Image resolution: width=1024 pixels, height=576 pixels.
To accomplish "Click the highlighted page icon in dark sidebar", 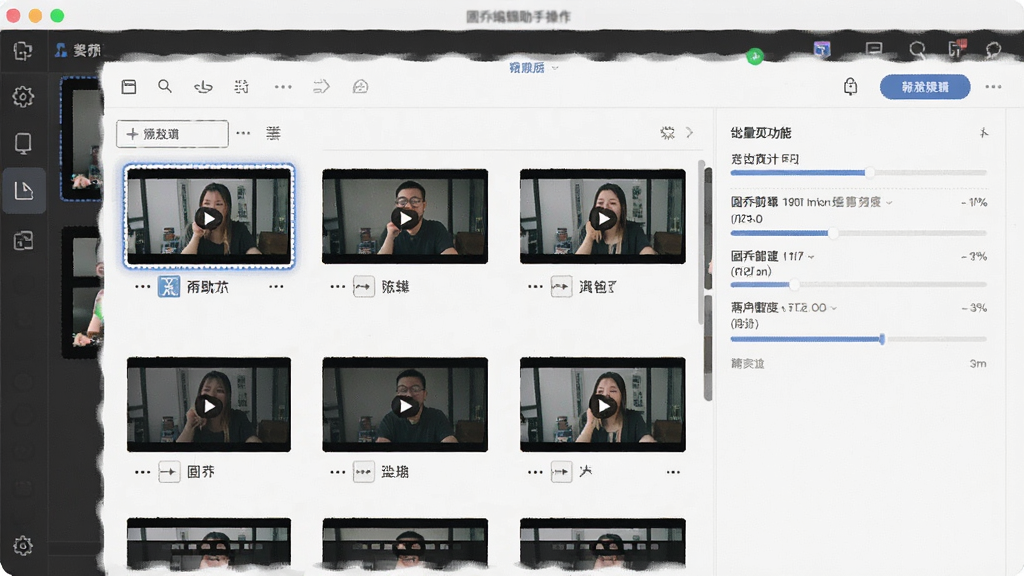I will click(24, 191).
